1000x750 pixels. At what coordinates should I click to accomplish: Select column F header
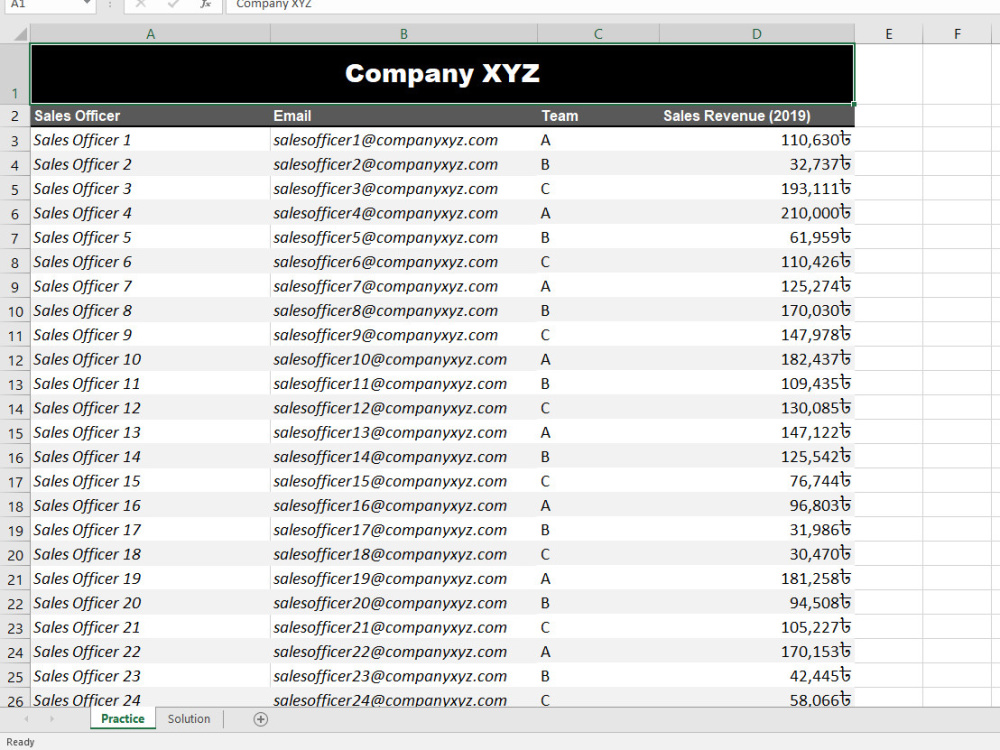point(957,34)
